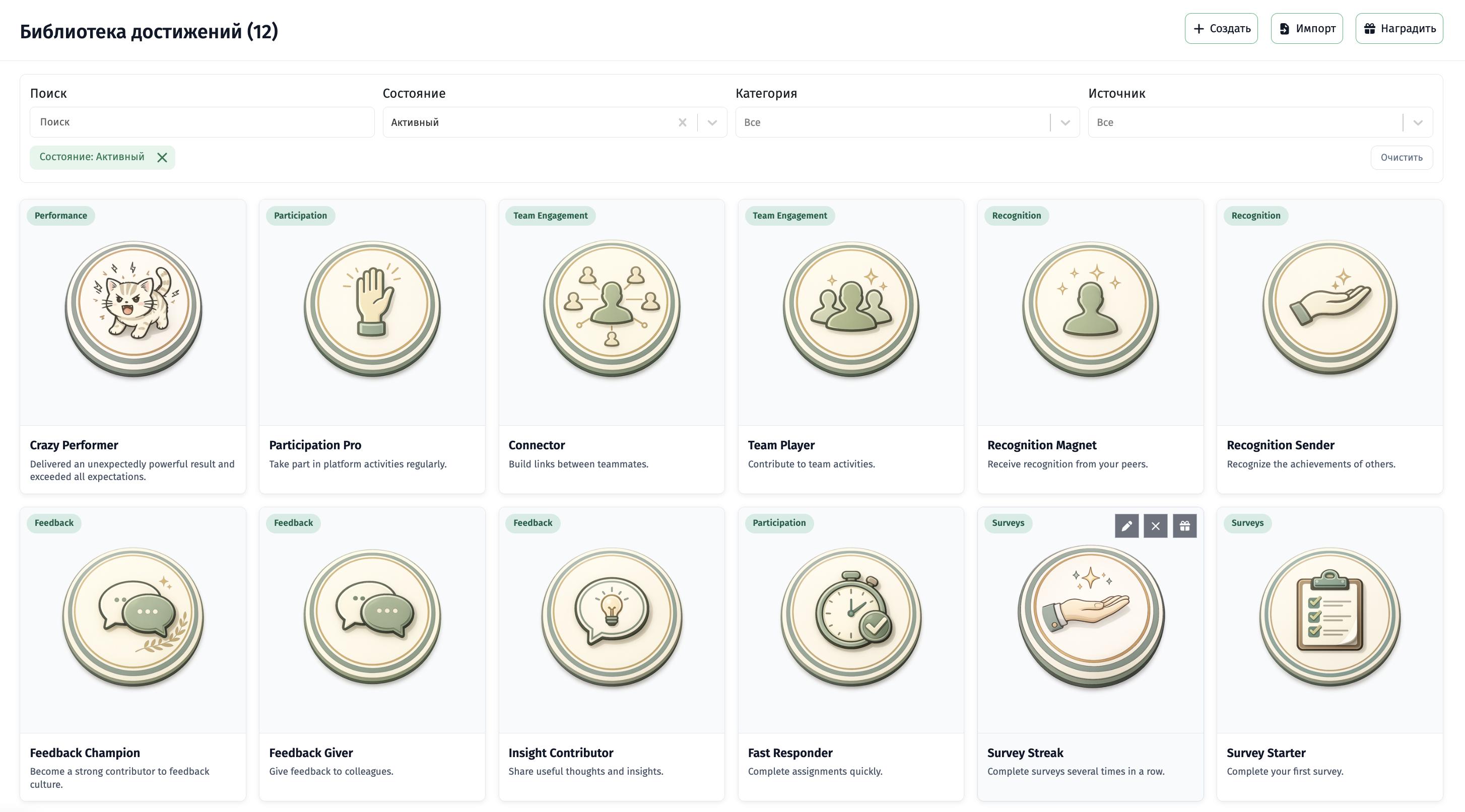
Task: Open the Survey Starter clipboard badge
Action: [x=1329, y=617]
